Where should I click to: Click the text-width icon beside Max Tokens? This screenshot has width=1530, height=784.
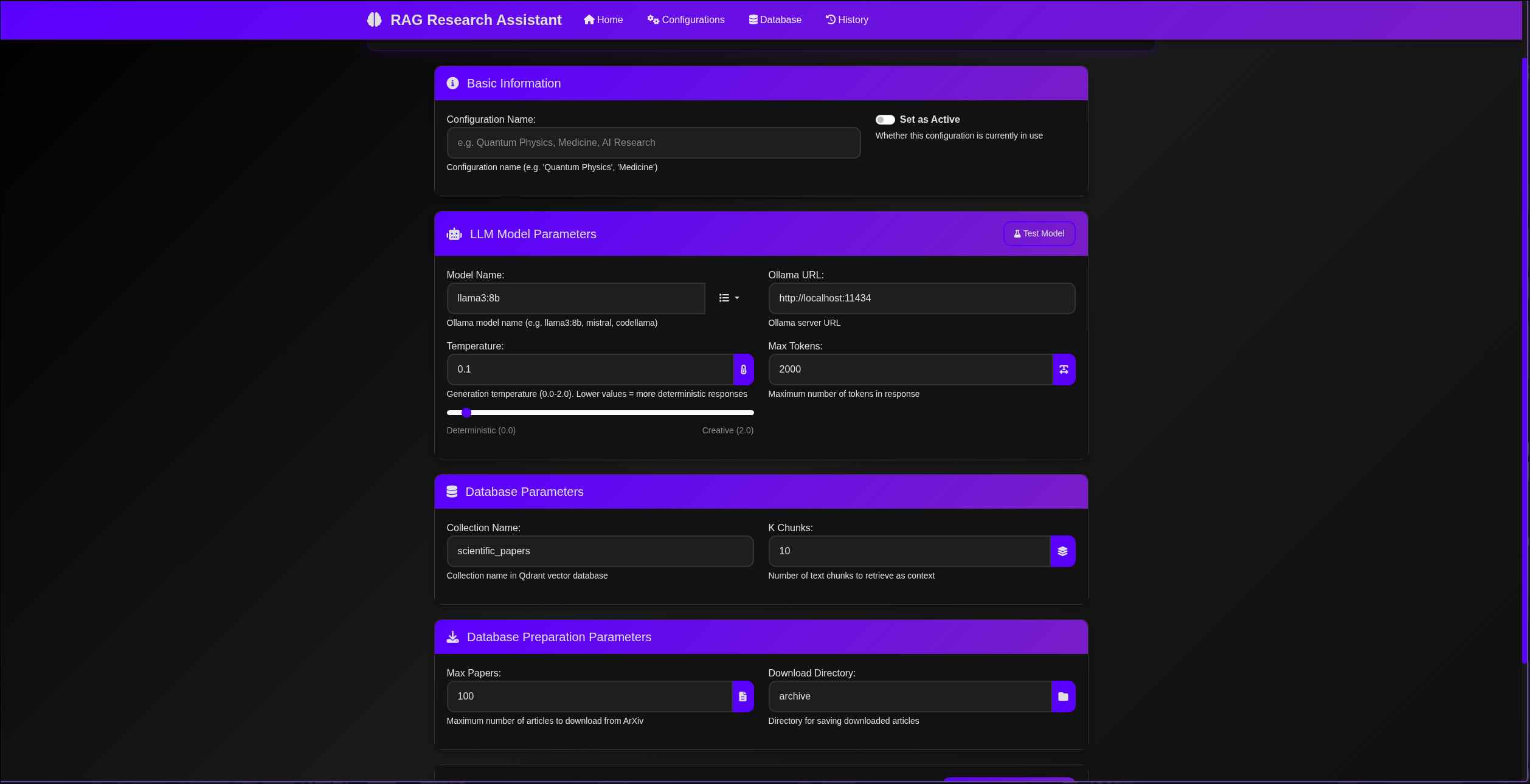(1064, 370)
